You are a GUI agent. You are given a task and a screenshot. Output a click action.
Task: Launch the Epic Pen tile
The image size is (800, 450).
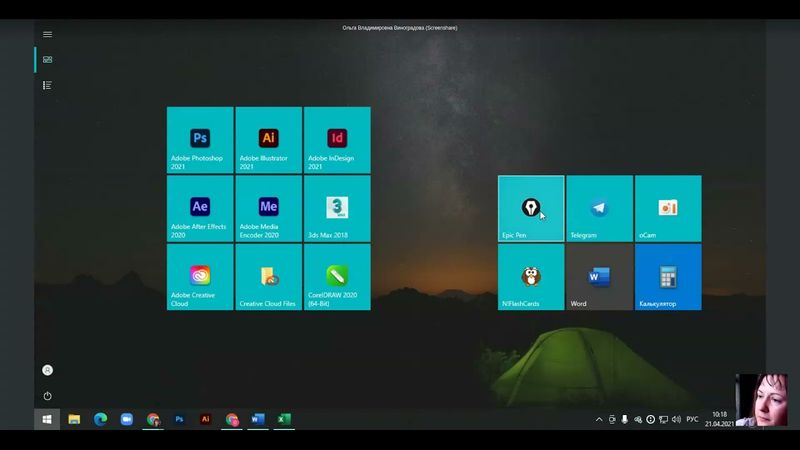(x=531, y=208)
